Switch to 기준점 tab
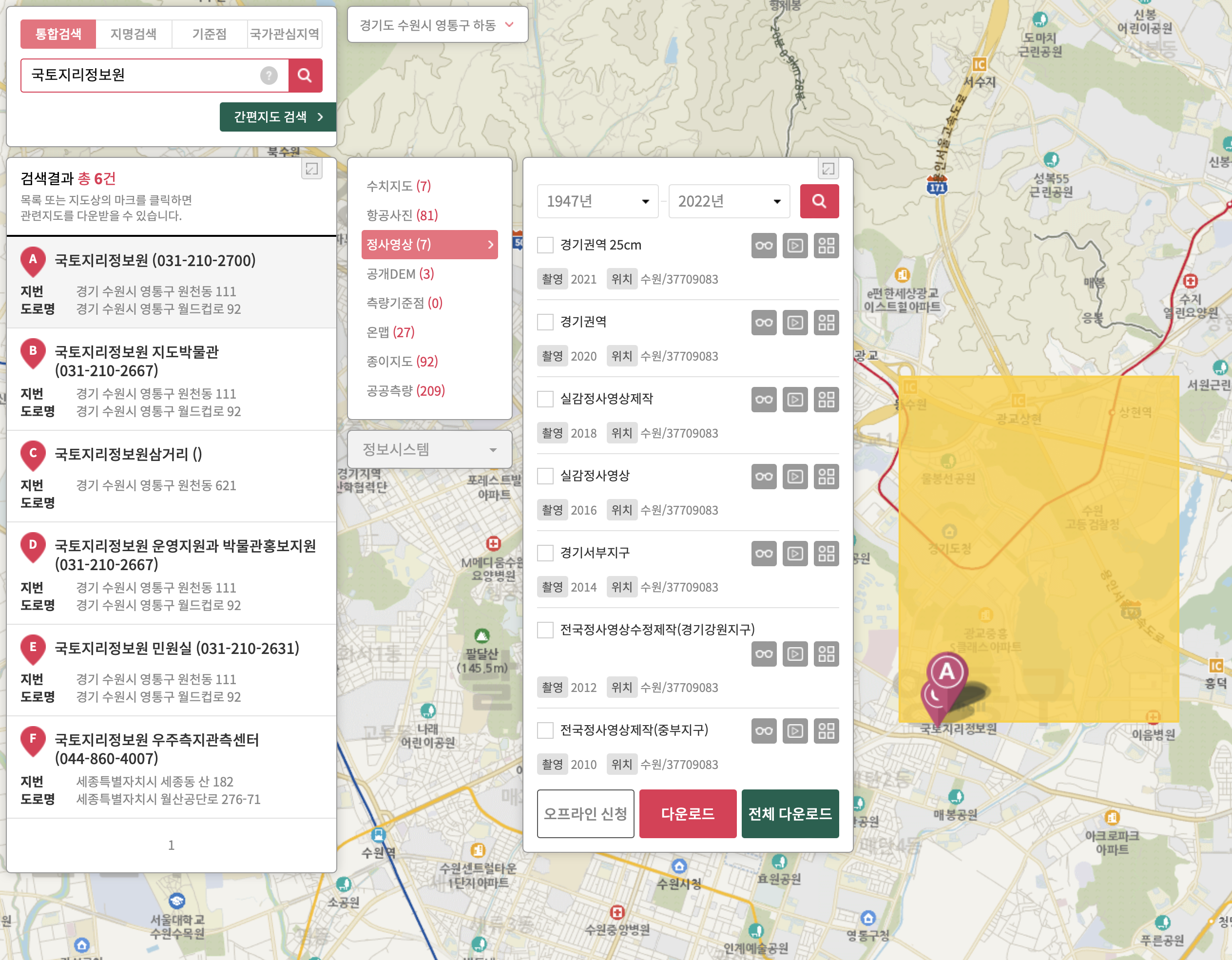 [209, 34]
